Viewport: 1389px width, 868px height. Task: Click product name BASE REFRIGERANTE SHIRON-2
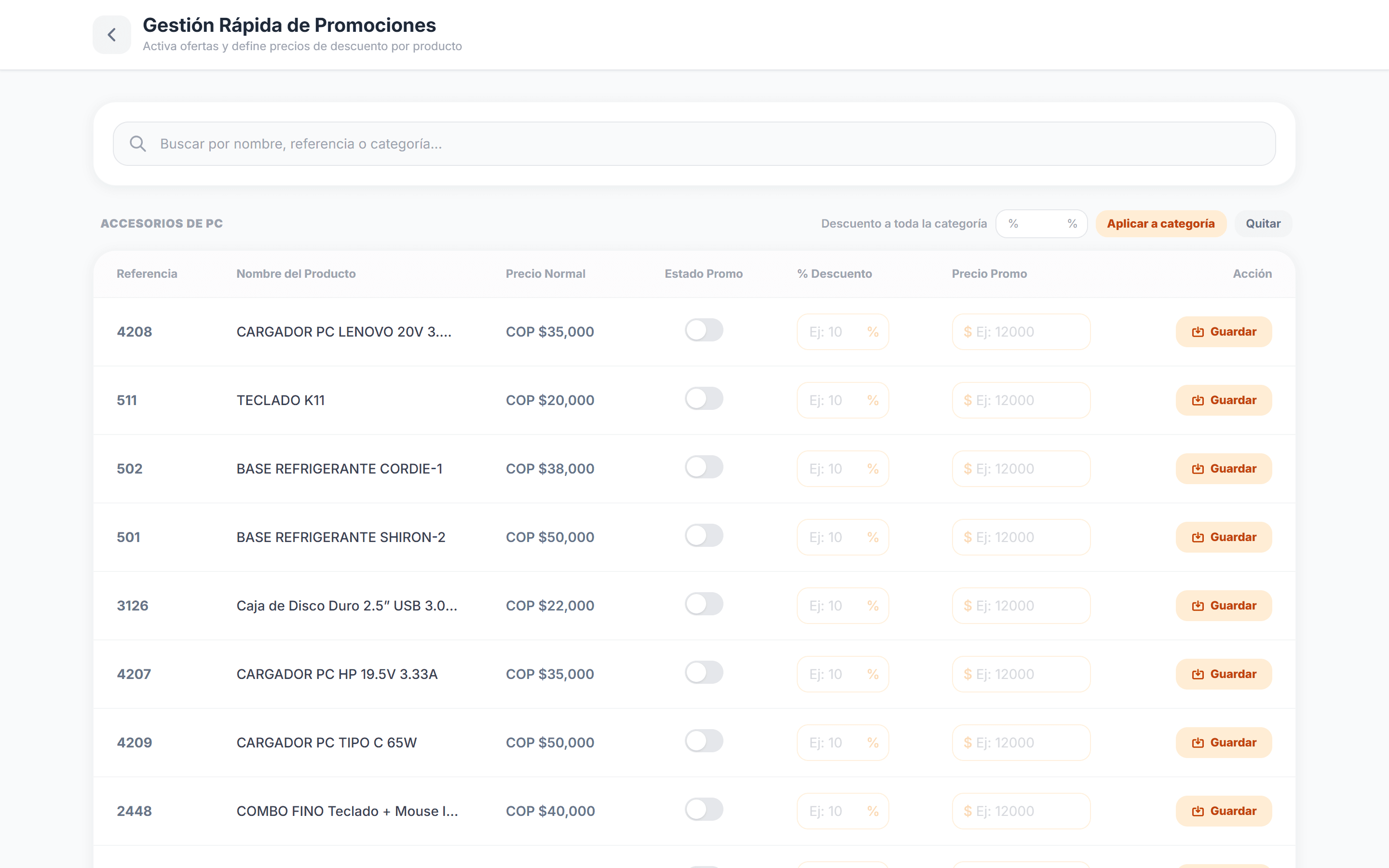pyautogui.click(x=341, y=537)
